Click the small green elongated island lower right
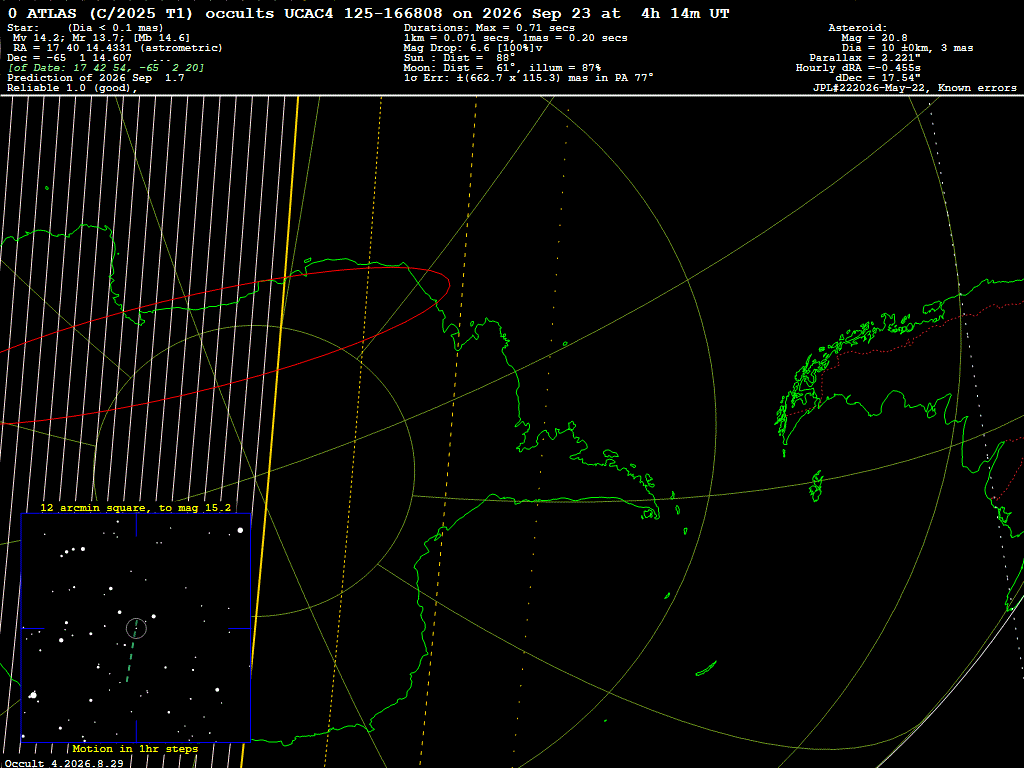 pos(706,669)
